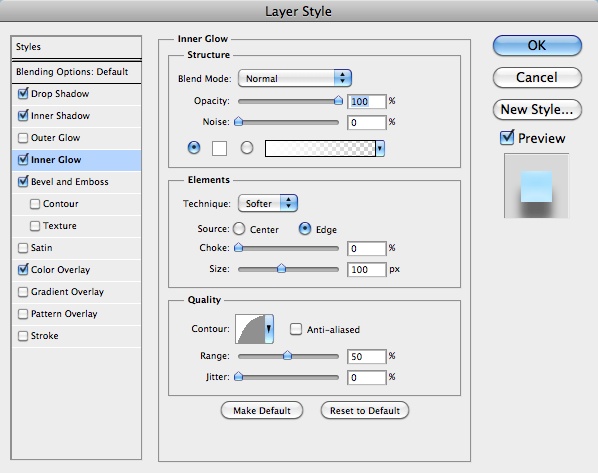Click the Opacity value input field

coord(367,101)
